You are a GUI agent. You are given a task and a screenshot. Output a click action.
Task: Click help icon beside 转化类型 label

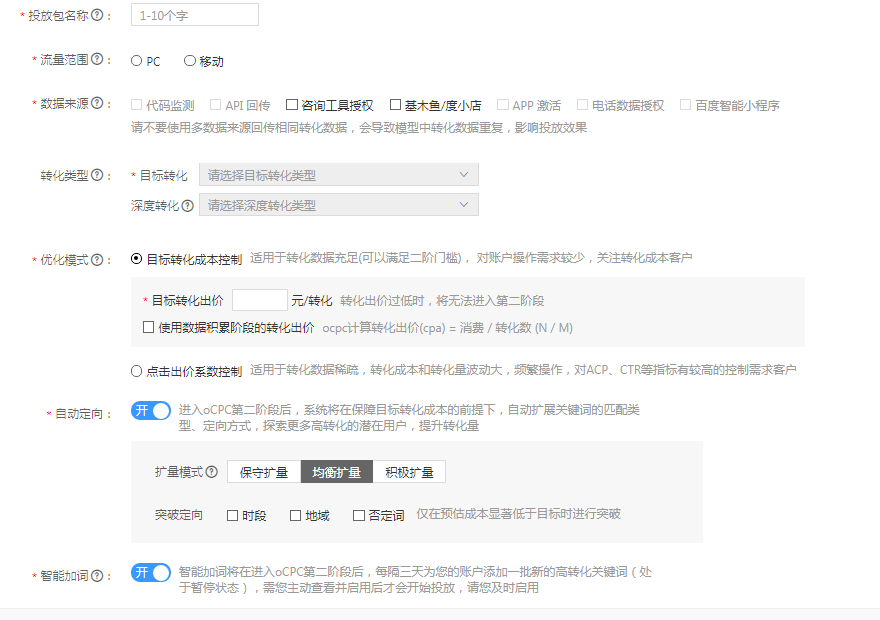coord(97,175)
